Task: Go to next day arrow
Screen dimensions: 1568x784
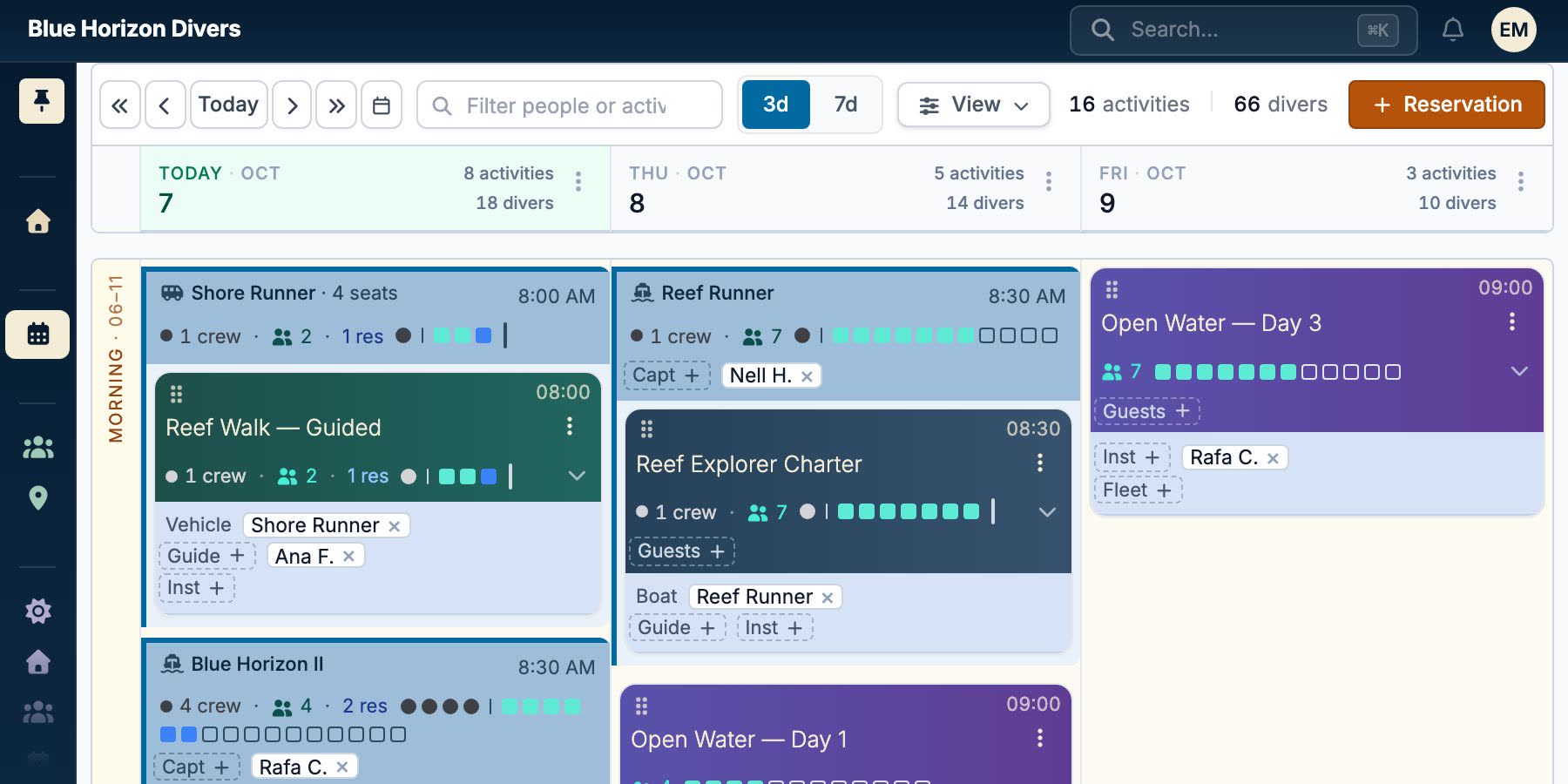Action: click(292, 105)
